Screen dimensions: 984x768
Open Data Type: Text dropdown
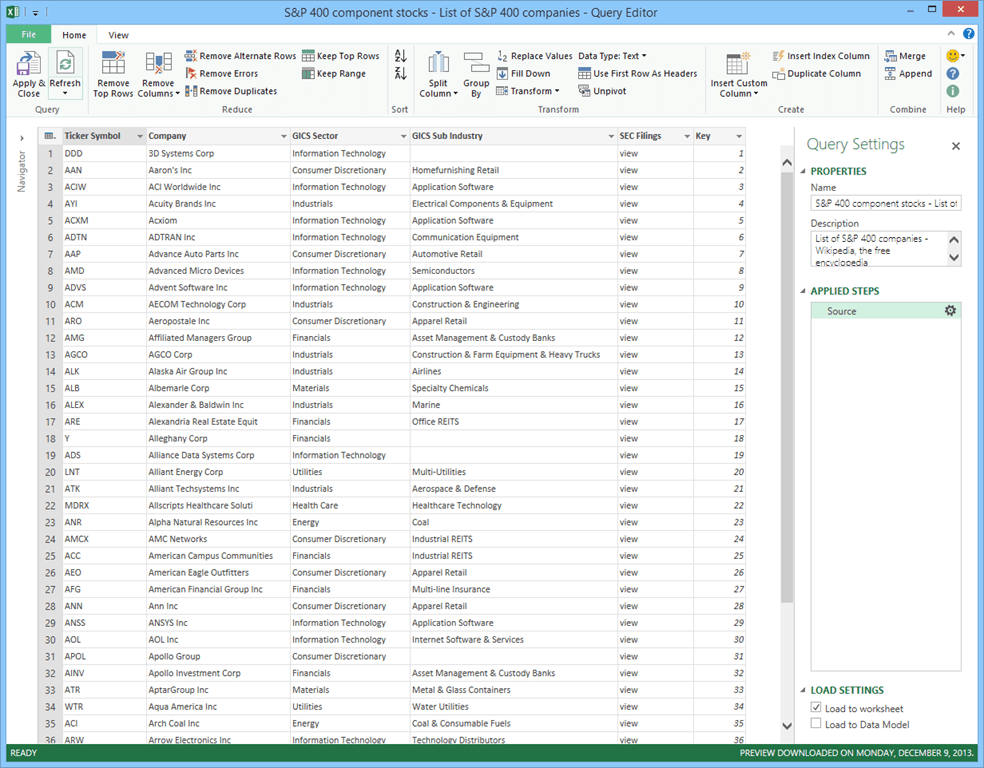tap(612, 56)
